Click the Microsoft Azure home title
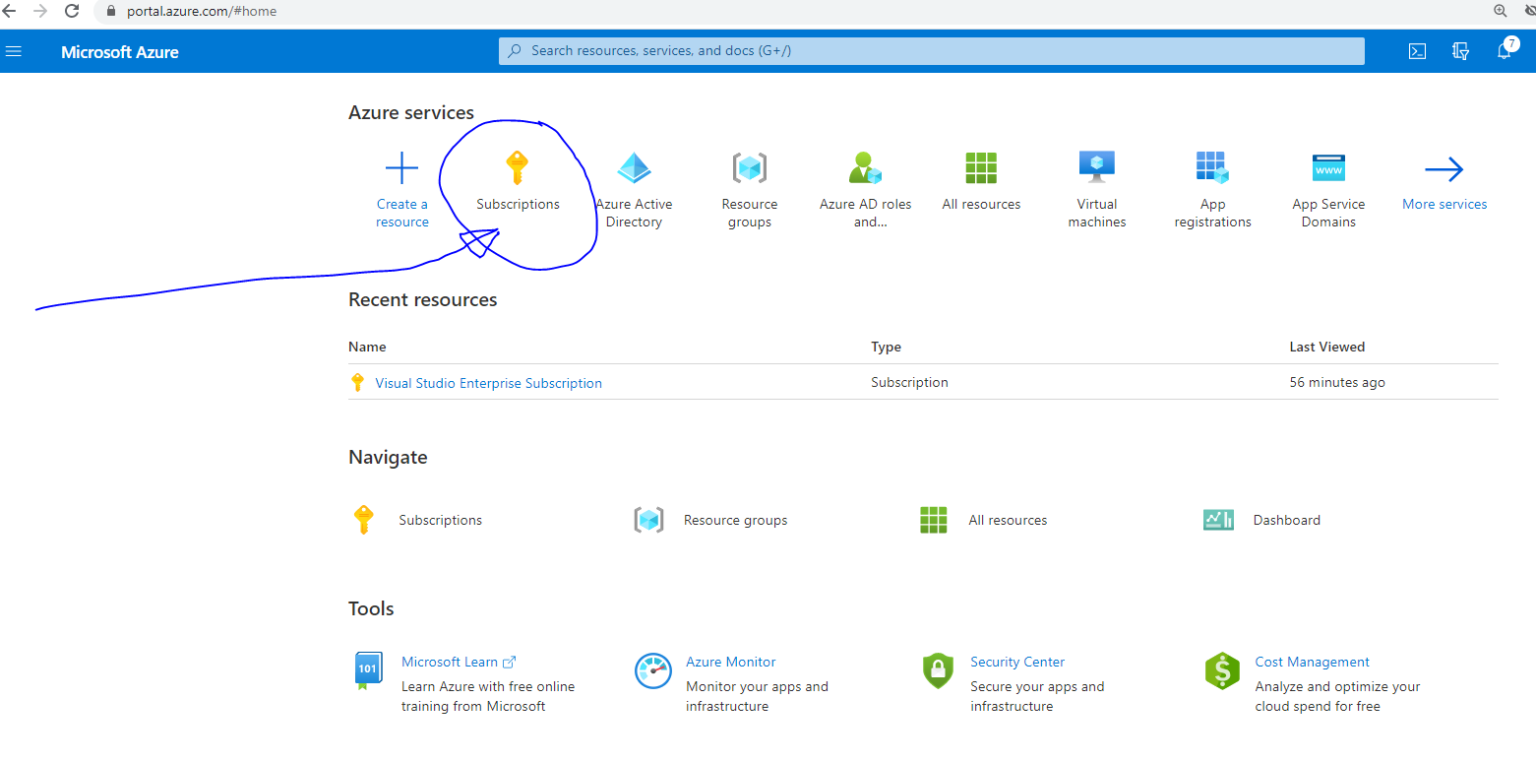 [x=120, y=52]
